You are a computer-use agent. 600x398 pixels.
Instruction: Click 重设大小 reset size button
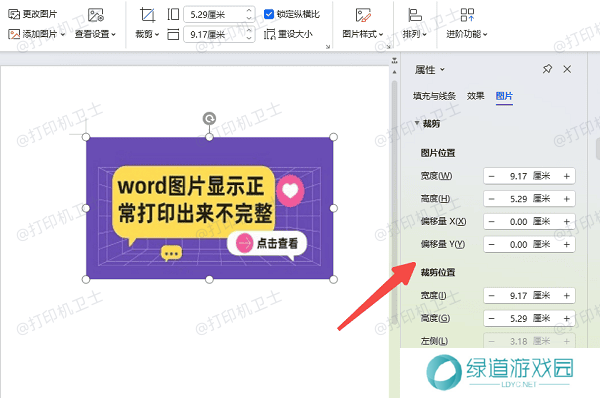(288, 34)
